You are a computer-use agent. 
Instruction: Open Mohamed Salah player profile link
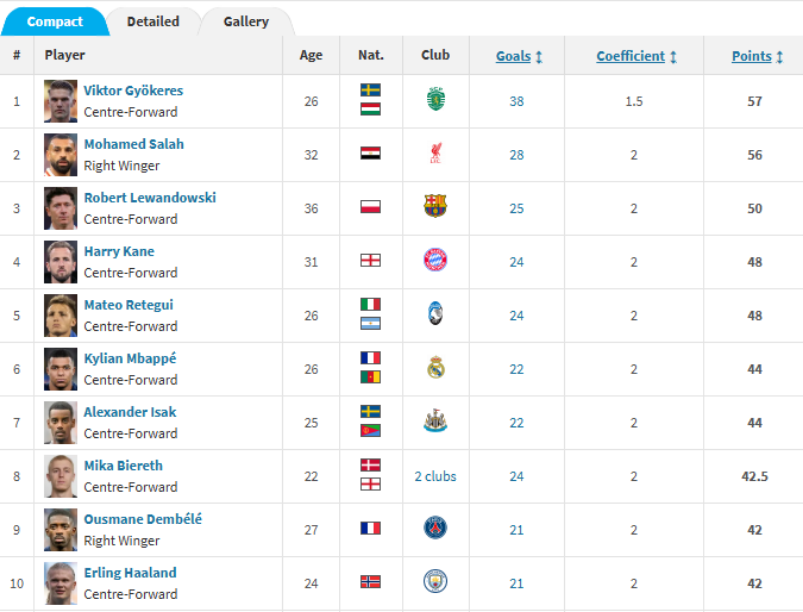(133, 144)
